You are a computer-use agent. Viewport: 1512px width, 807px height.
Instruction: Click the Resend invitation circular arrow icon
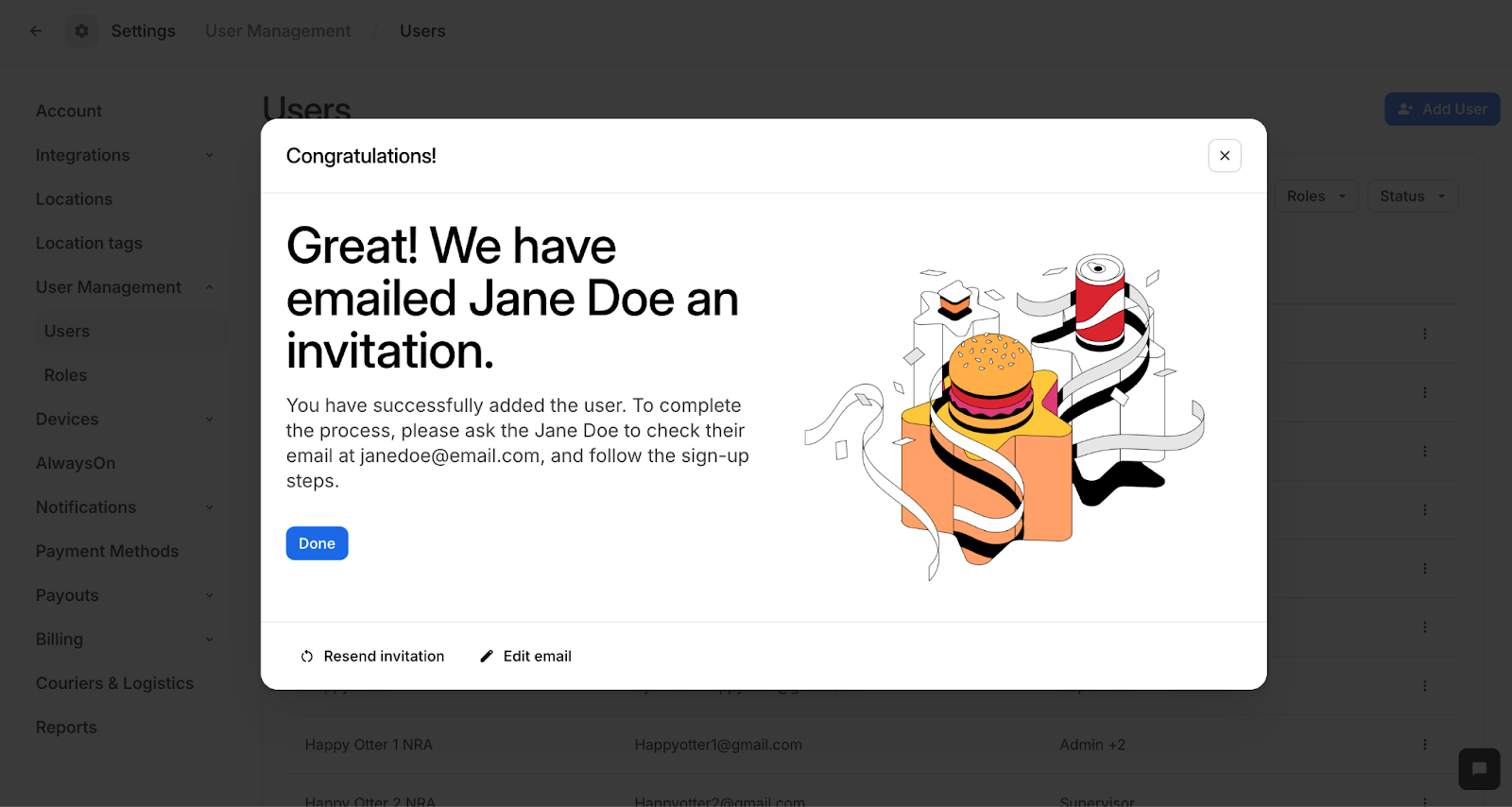pyautogui.click(x=307, y=657)
